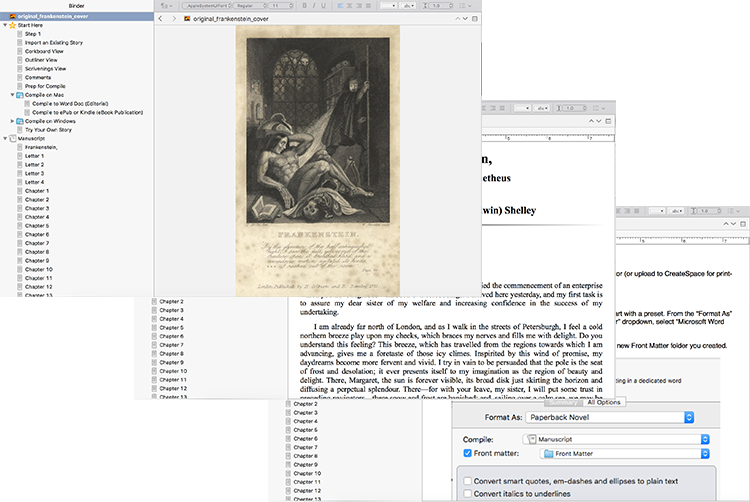This screenshot has width=750, height=502.
Task: Open Compile to Word Doc (Editorial)
Action: (70, 103)
